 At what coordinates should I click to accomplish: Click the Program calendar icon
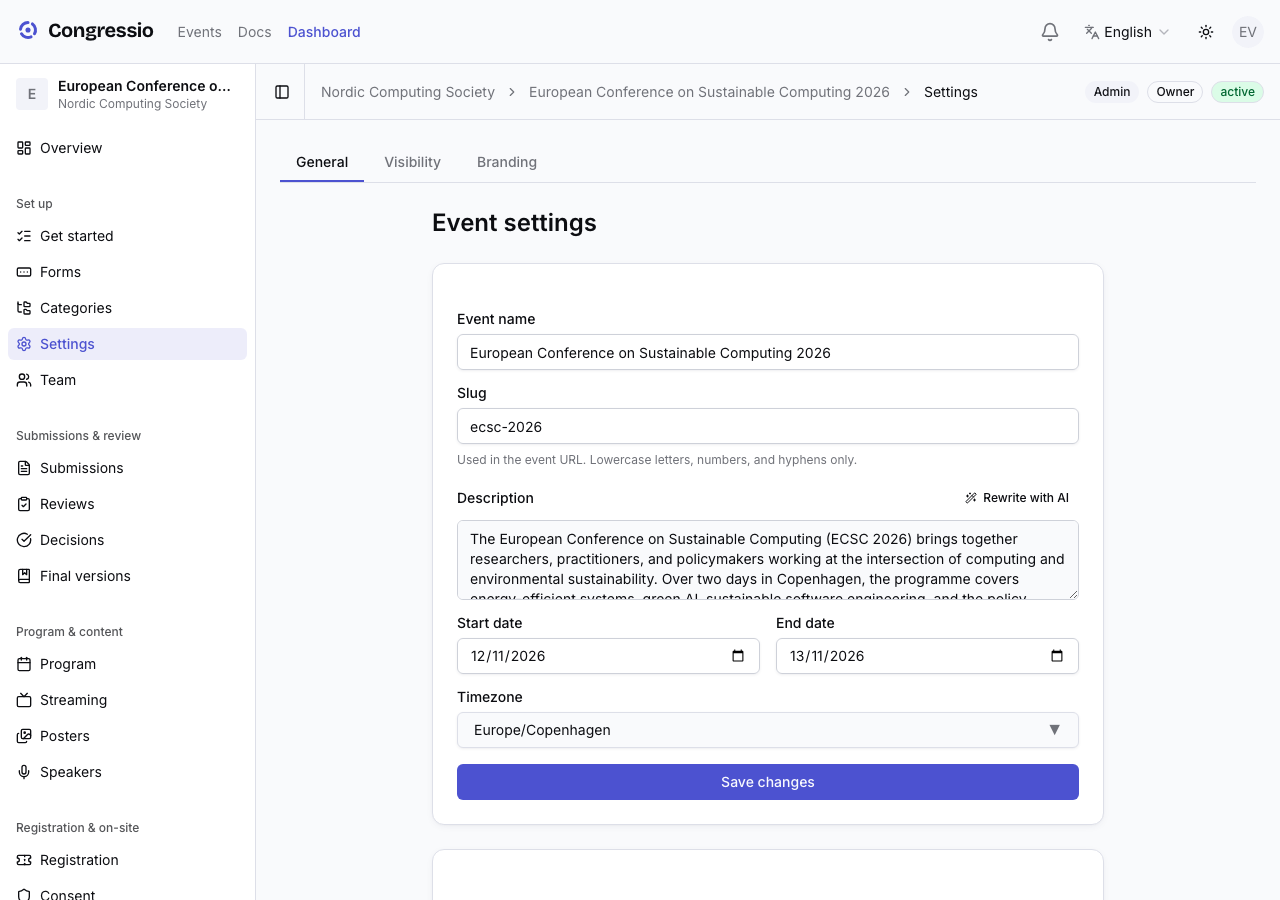tap(24, 664)
